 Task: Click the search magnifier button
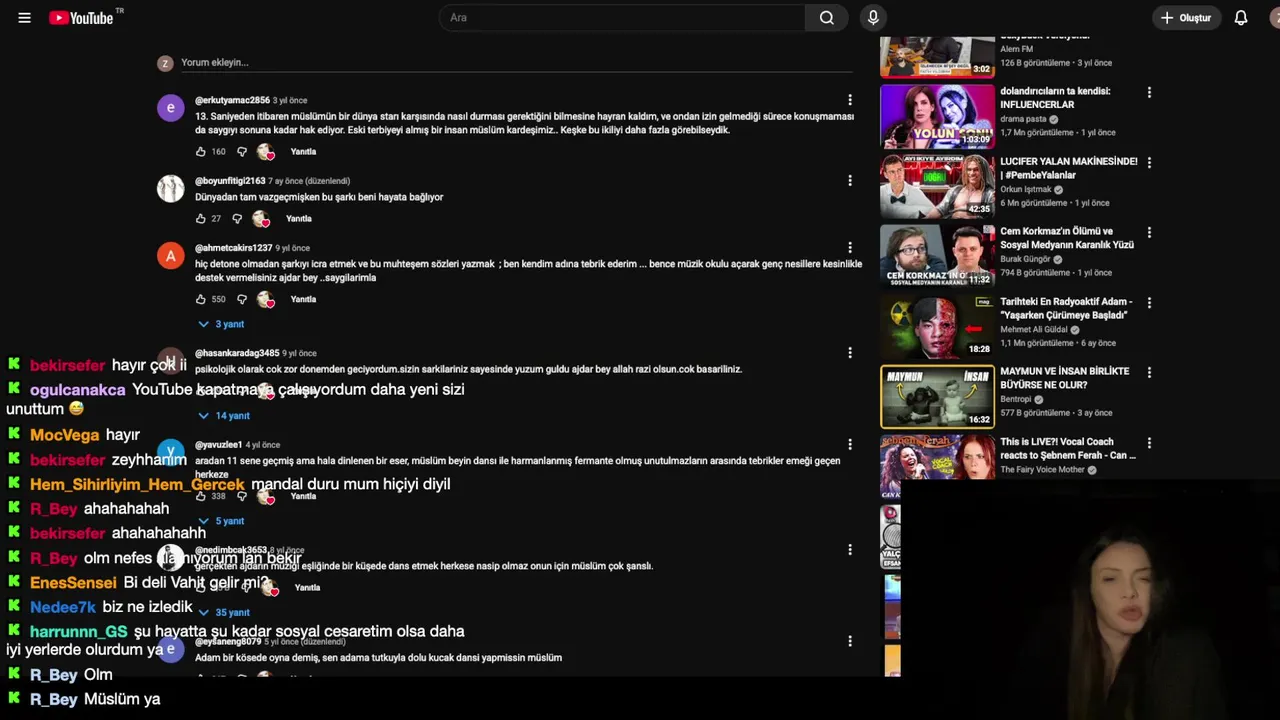(x=826, y=17)
